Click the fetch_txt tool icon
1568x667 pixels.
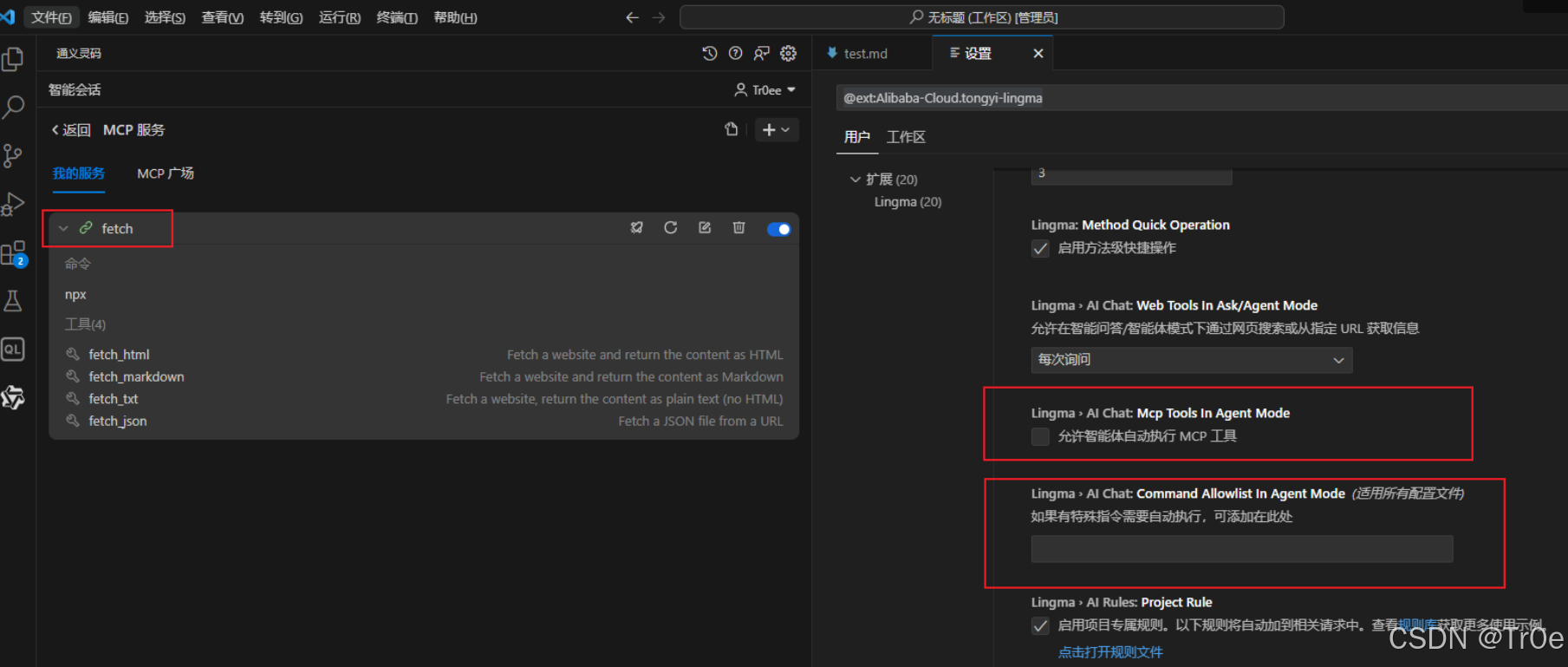tap(73, 398)
